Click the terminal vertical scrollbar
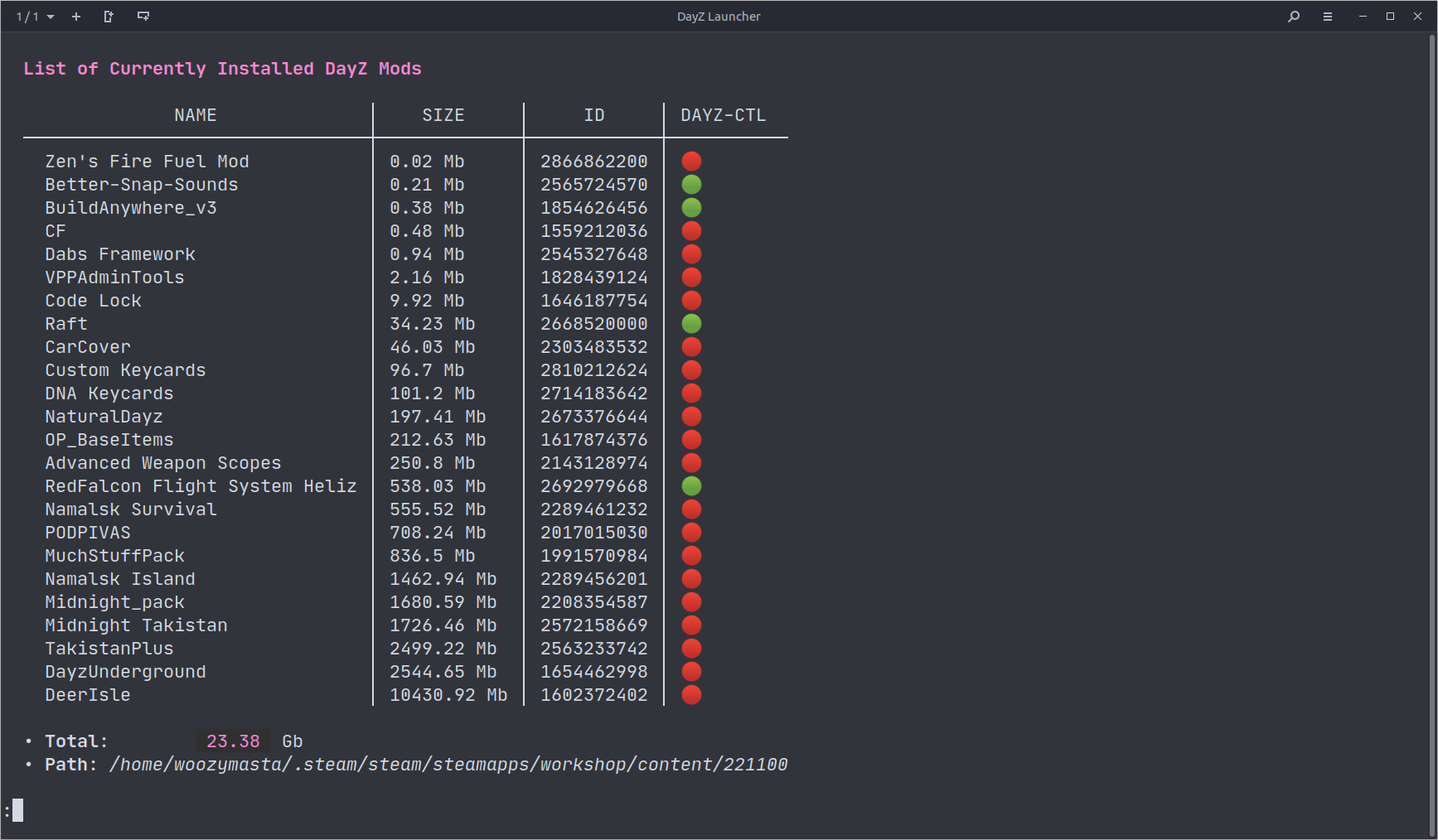 [x=1432, y=436]
